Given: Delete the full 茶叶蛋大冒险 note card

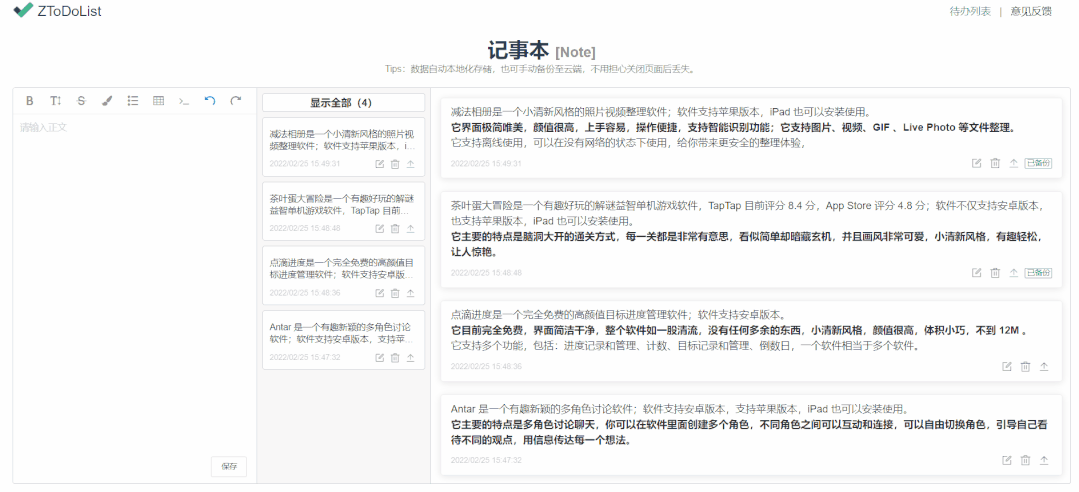Looking at the screenshot, I should point(995,272).
